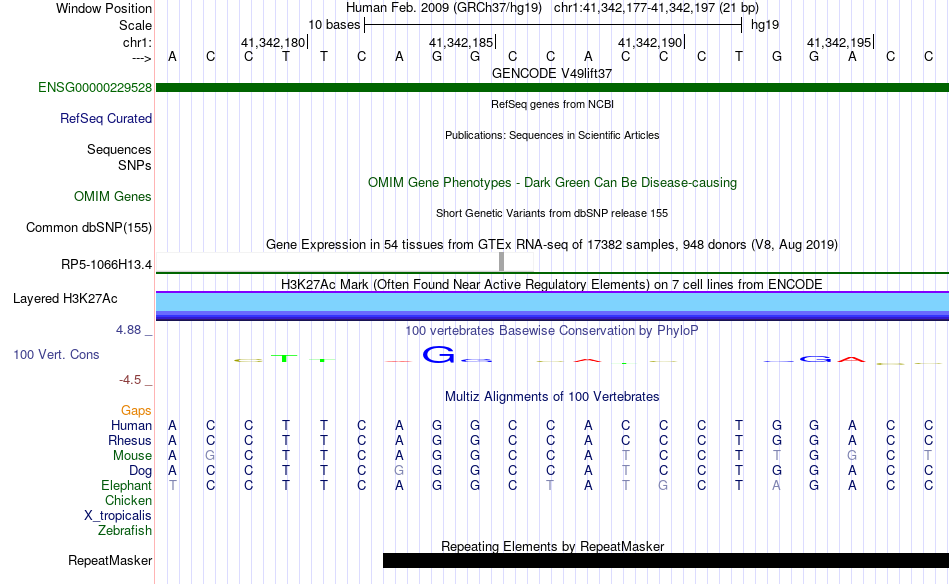950x584 pixels.
Task: Click the chr1:41,342,177-41,342,197 (21 bp) range
Action: pos(656,8)
